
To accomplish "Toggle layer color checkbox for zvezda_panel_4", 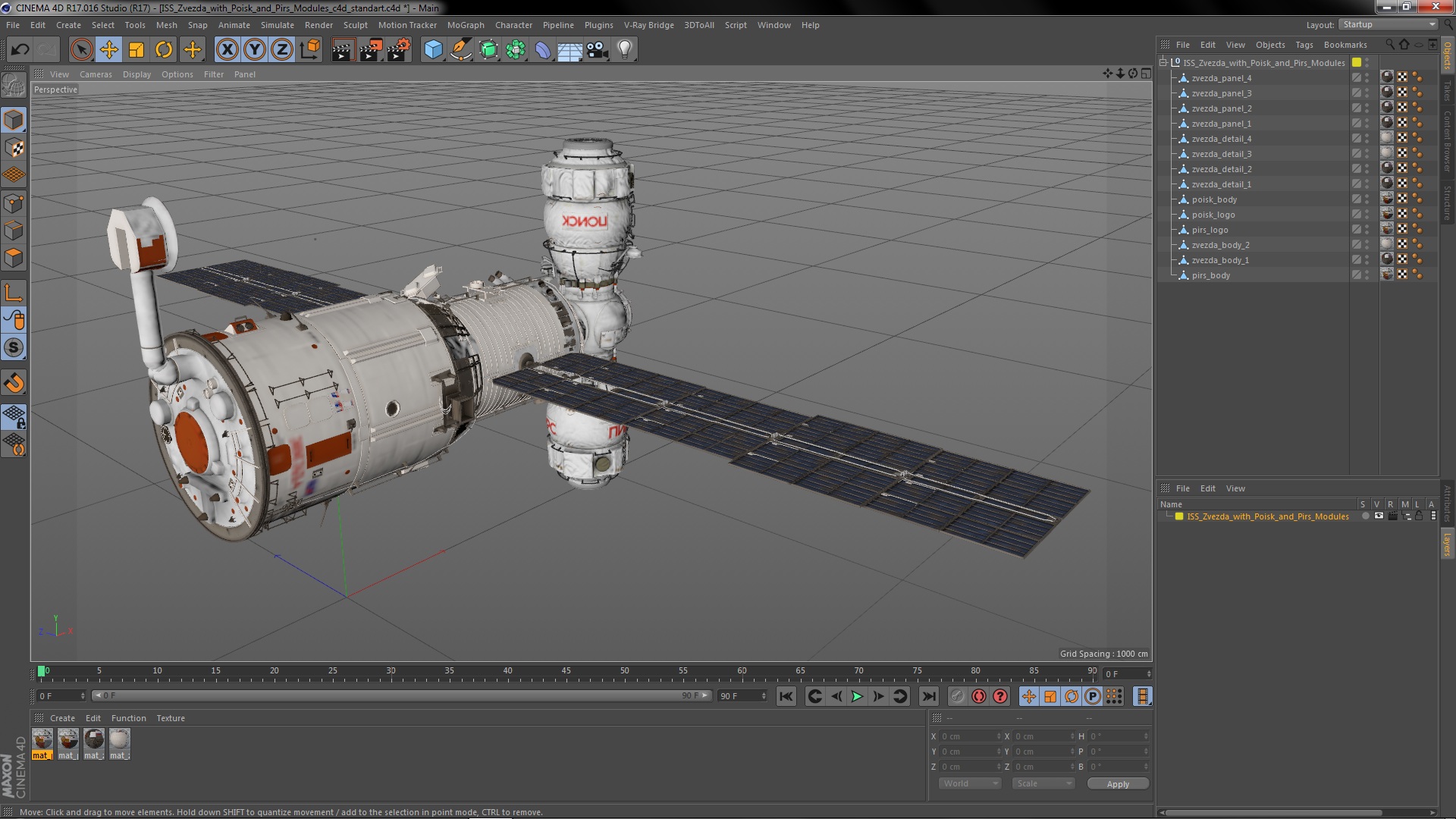I will pos(1357,78).
